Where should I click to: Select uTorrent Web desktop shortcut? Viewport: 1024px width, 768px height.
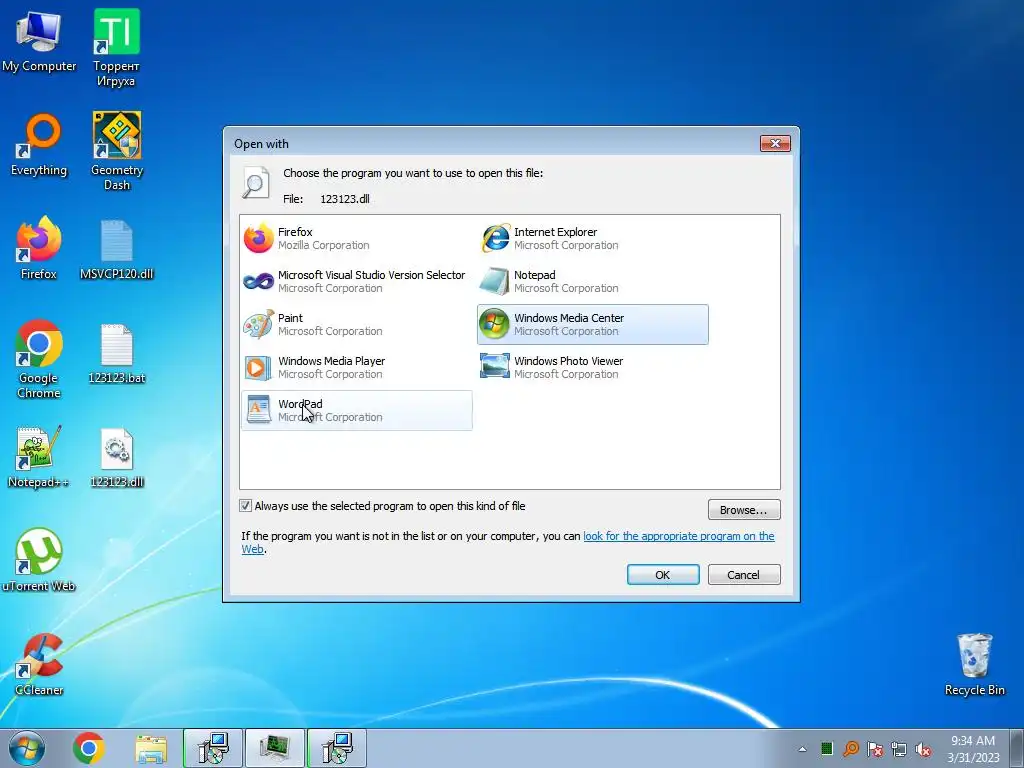click(39, 560)
